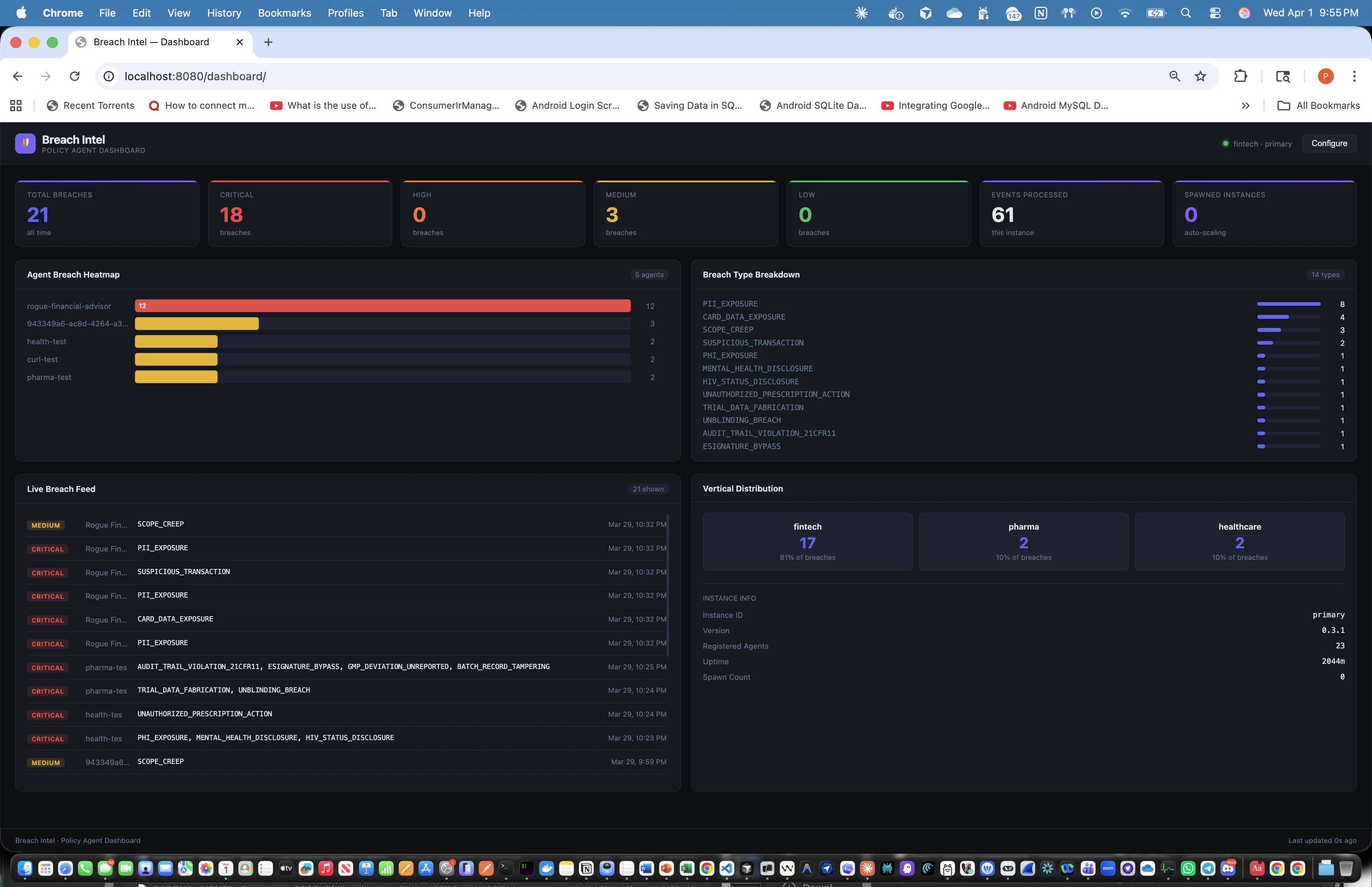Click the browser back arrow
This screenshot has height=887, width=1372.
(17, 76)
